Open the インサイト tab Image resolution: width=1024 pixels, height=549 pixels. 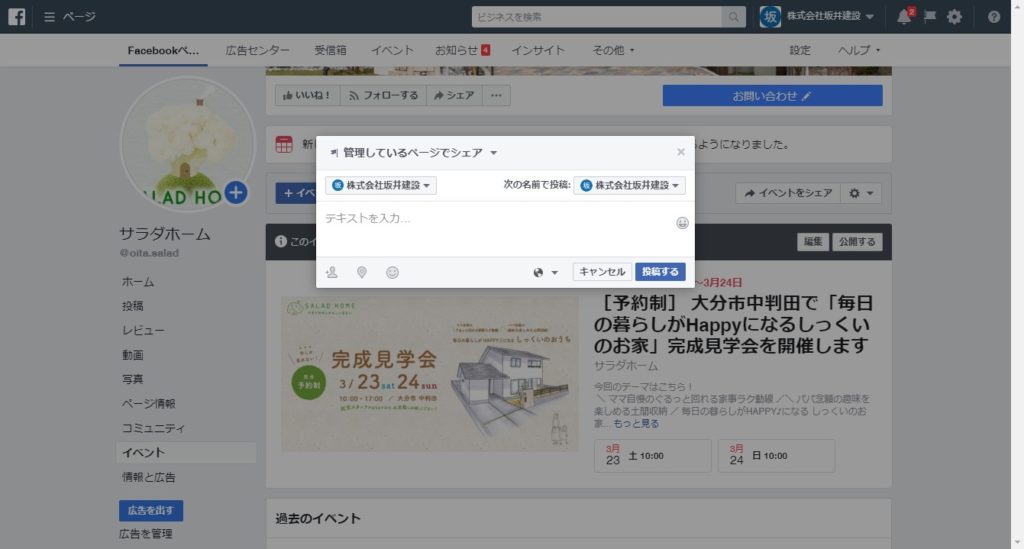pos(537,50)
